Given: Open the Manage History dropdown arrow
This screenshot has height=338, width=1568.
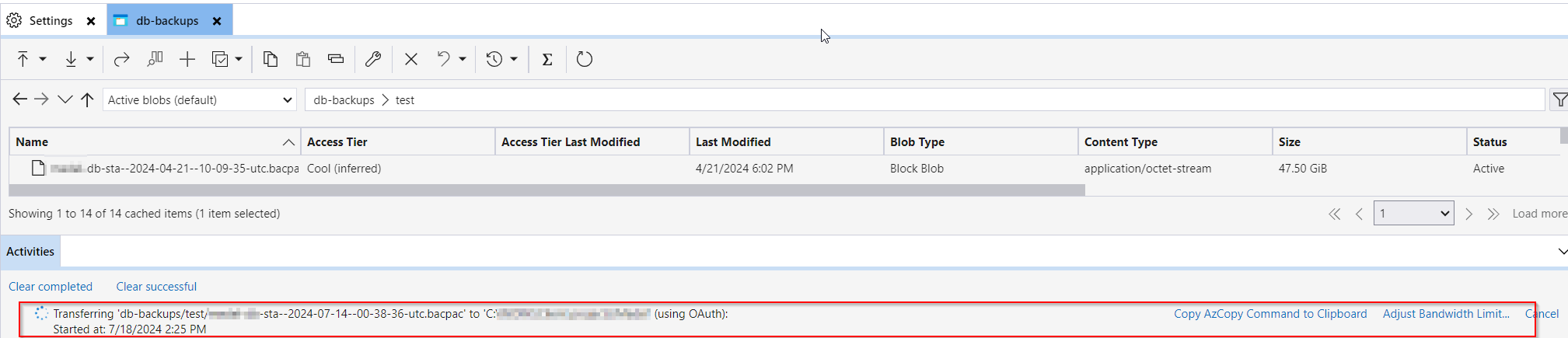Looking at the screenshot, I should [x=514, y=59].
